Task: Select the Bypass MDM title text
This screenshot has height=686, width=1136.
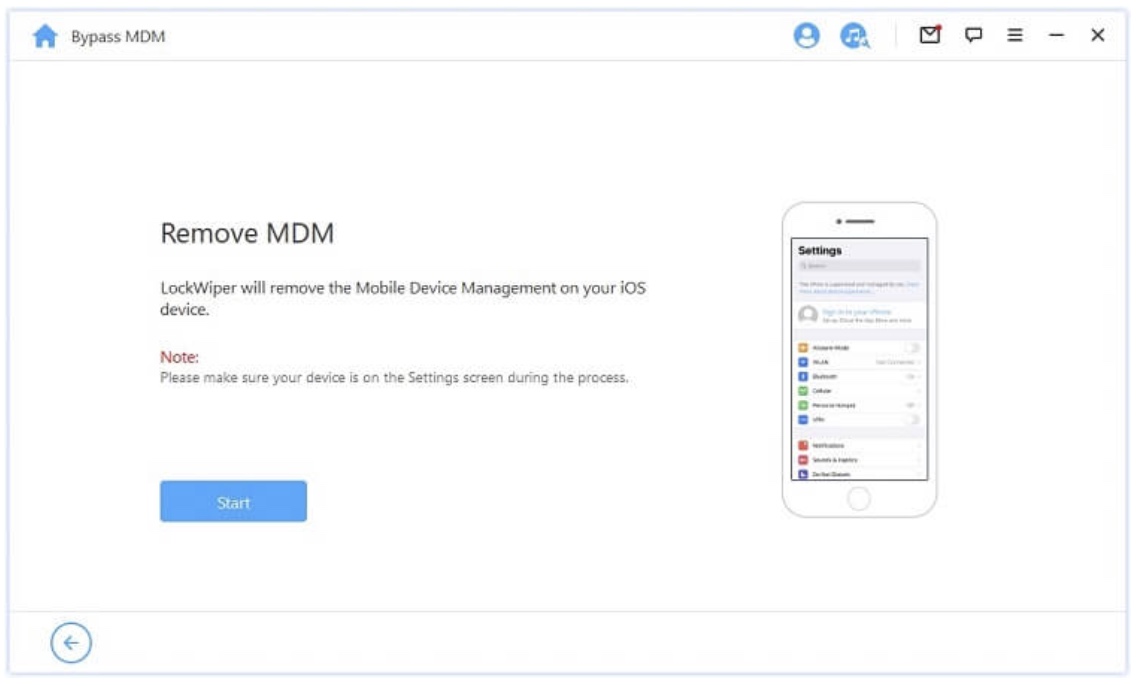Action: tap(118, 36)
